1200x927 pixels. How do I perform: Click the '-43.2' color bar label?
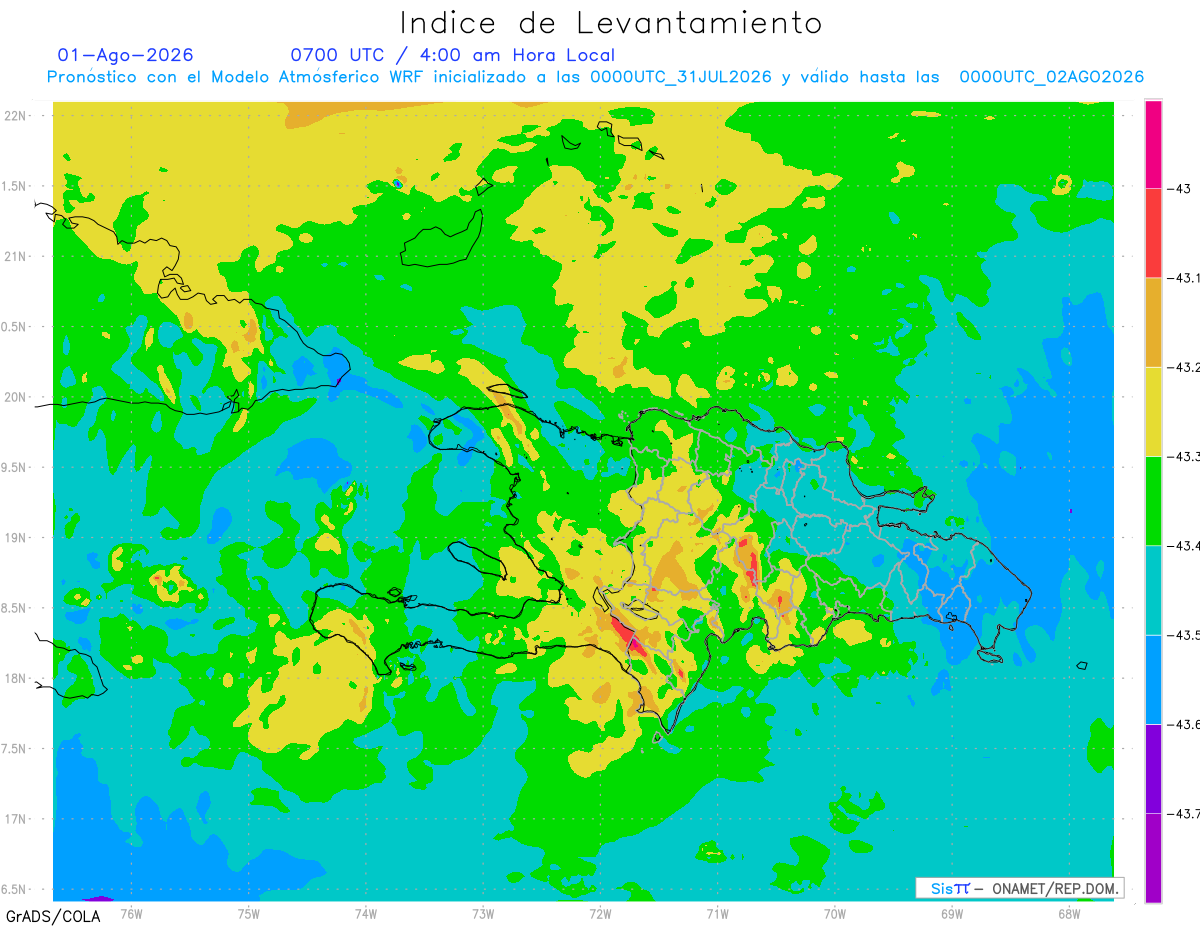click(1183, 367)
